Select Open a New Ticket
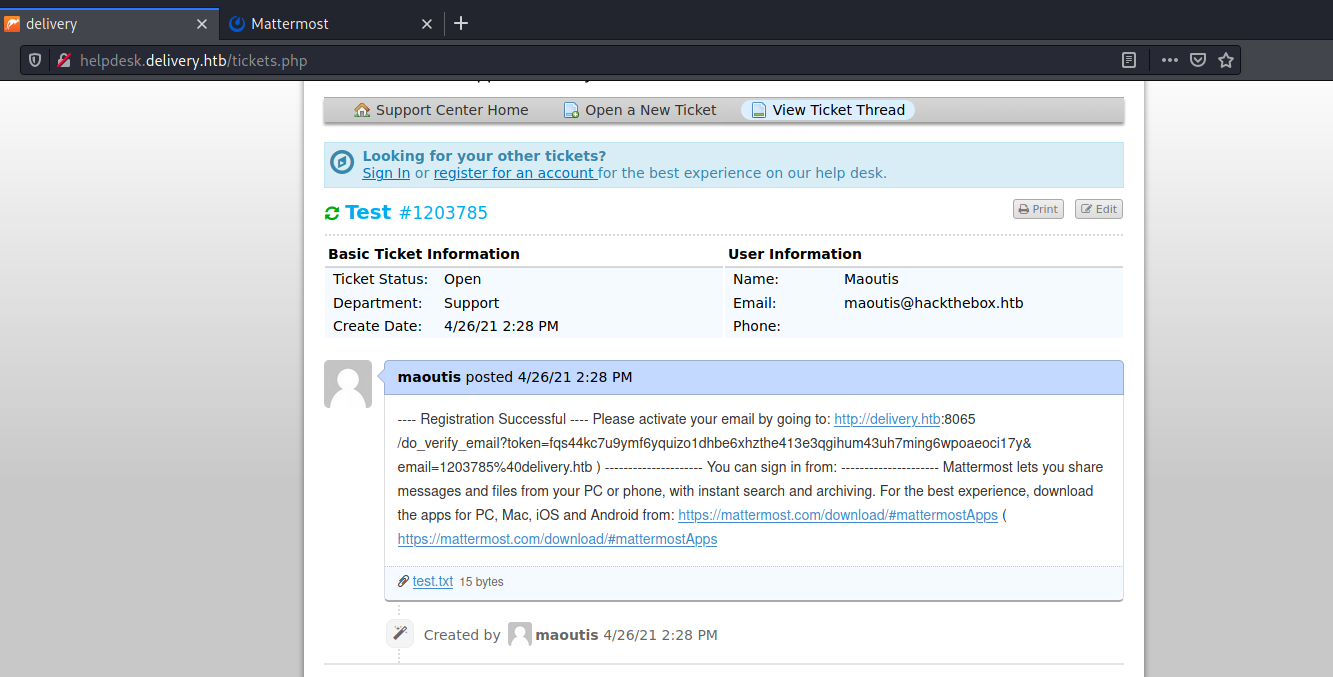Image resolution: width=1333 pixels, height=677 pixels. (x=640, y=110)
